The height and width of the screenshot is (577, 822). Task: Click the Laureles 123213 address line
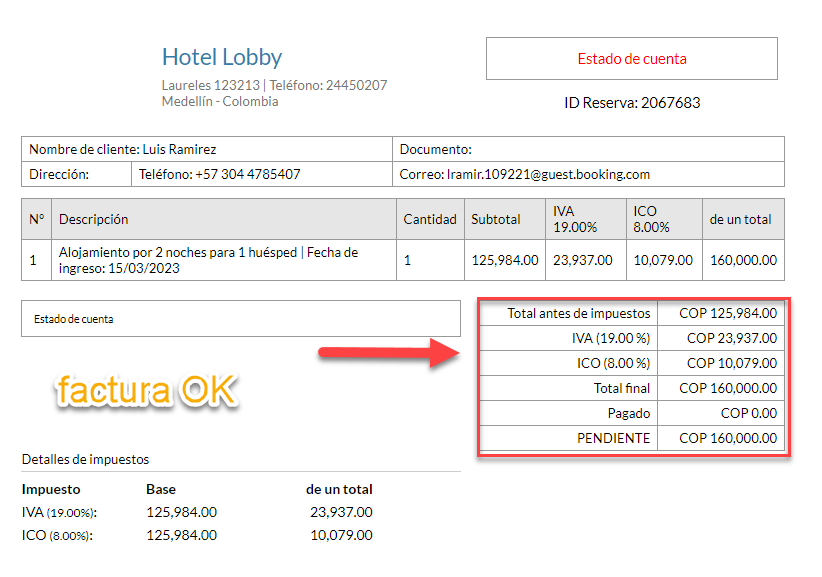pos(274,85)
